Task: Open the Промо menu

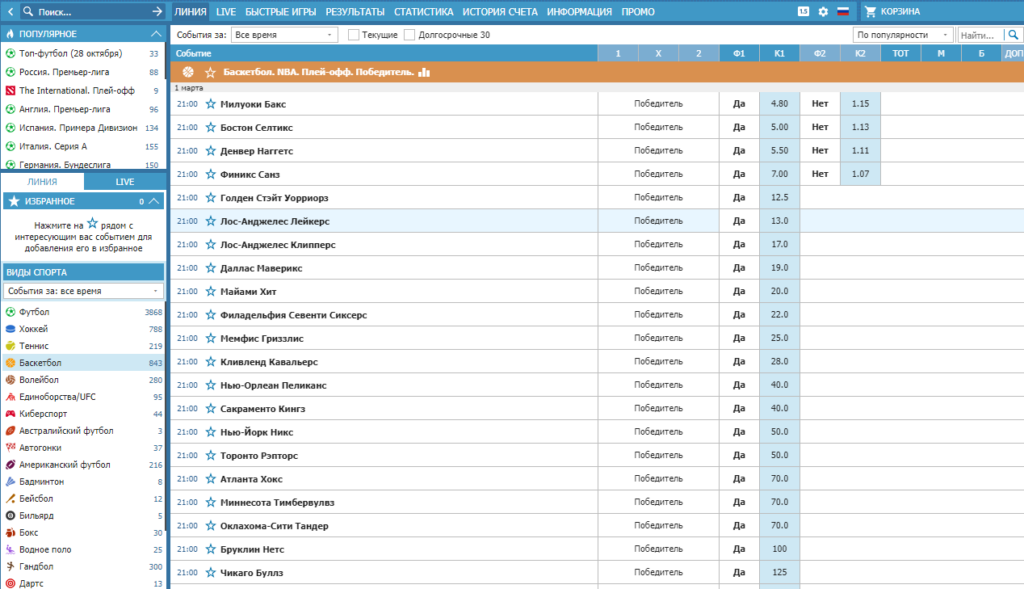Action: 638,11
